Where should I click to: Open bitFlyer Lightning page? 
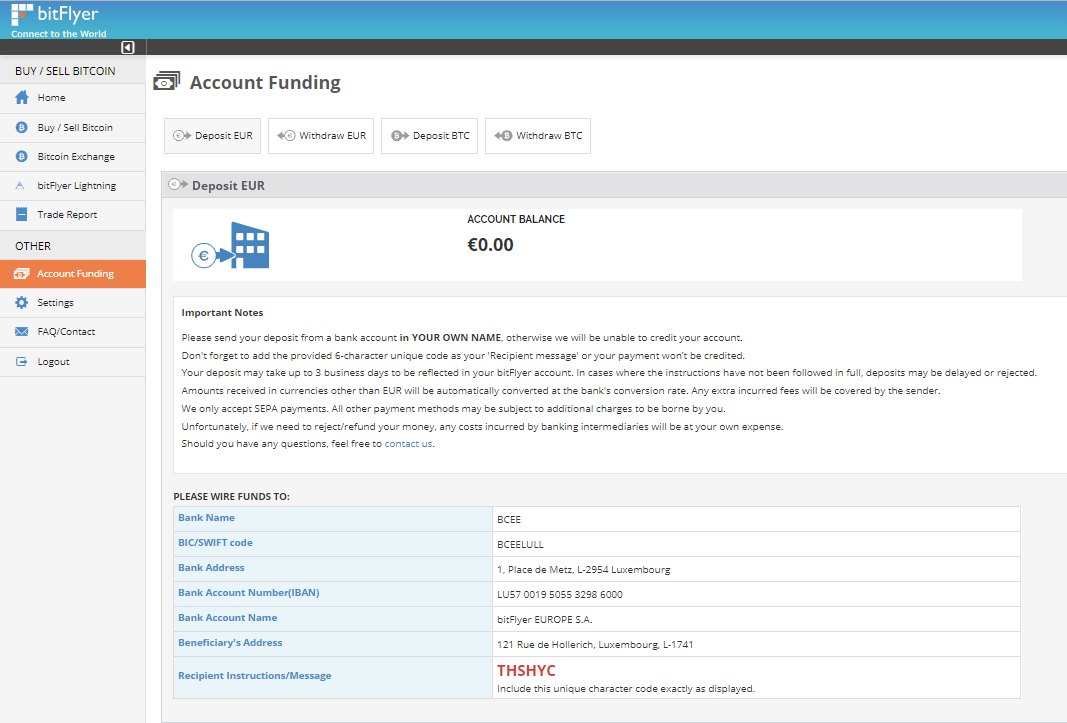(x=73, y=186)
